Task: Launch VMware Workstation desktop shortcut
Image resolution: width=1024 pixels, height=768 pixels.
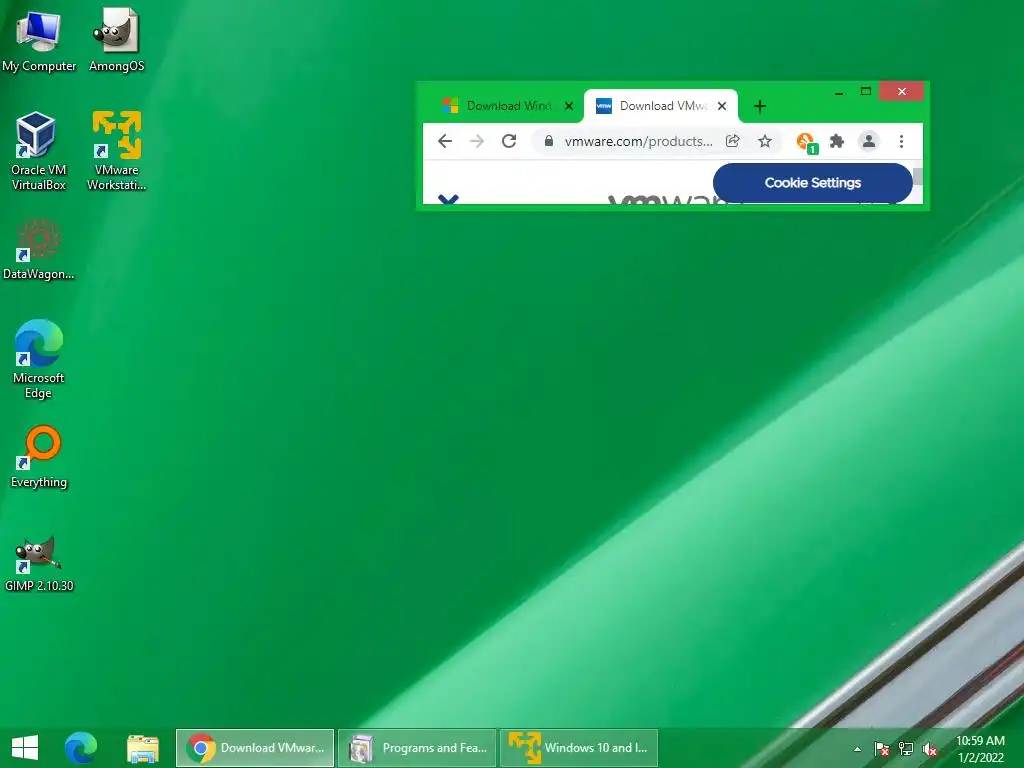Action: click(x=116, y=151)
